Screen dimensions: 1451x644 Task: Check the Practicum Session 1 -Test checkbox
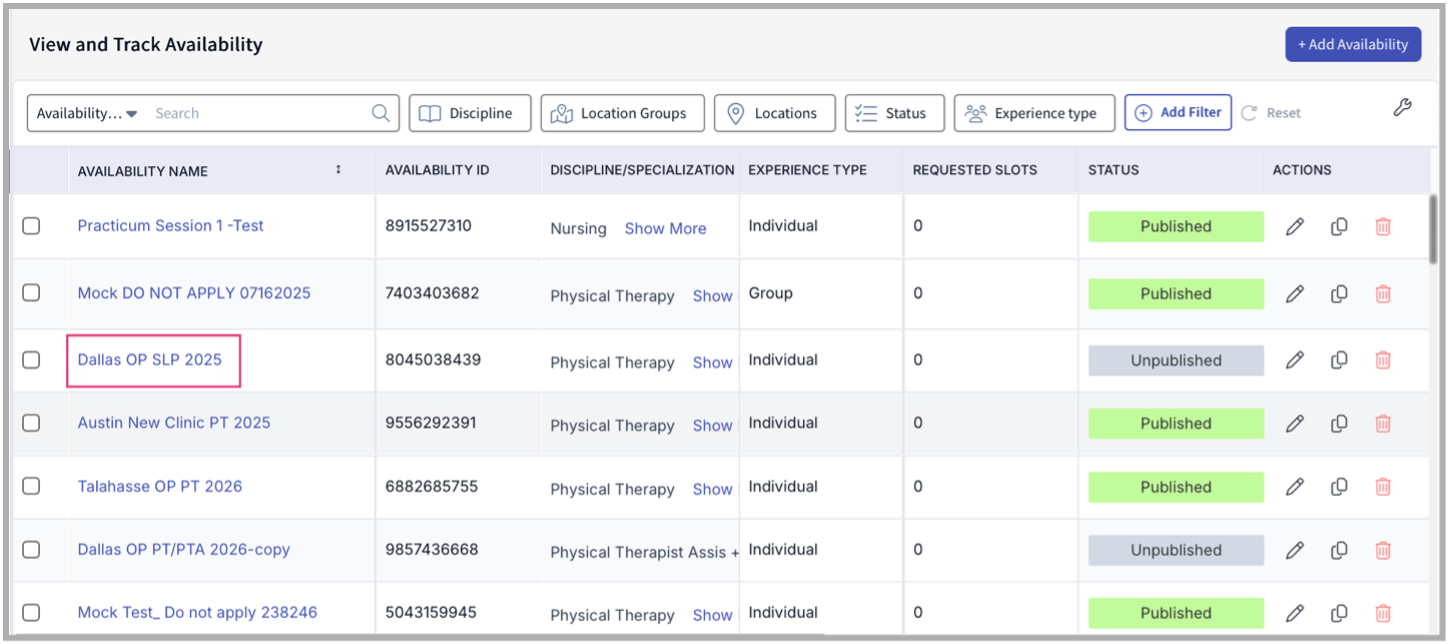click(x=31, y=226)
